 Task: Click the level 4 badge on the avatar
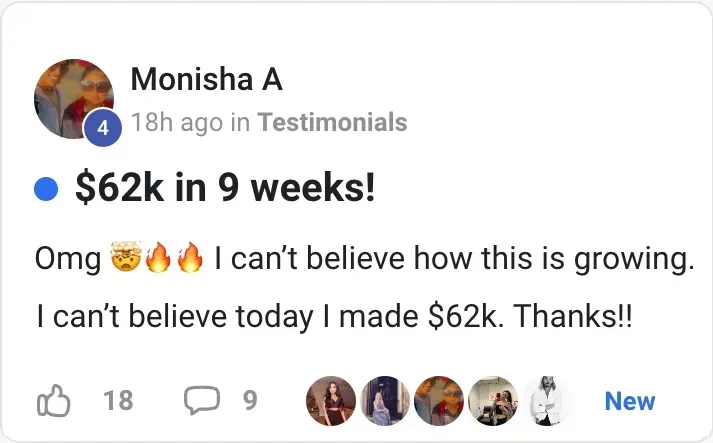click(102, 128)
